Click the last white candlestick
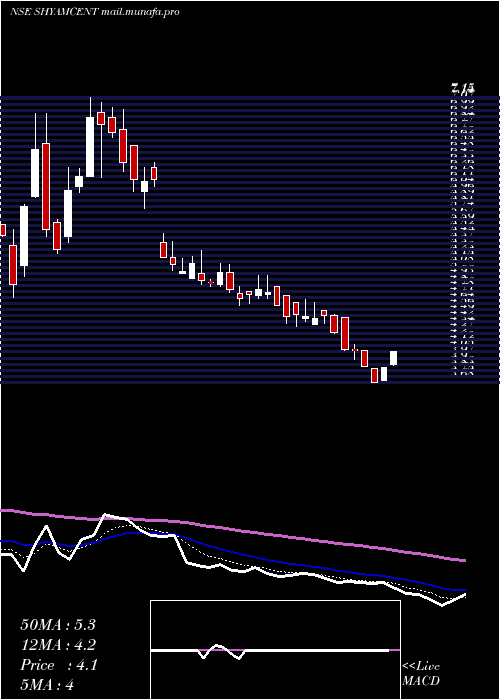 (393, 358)
